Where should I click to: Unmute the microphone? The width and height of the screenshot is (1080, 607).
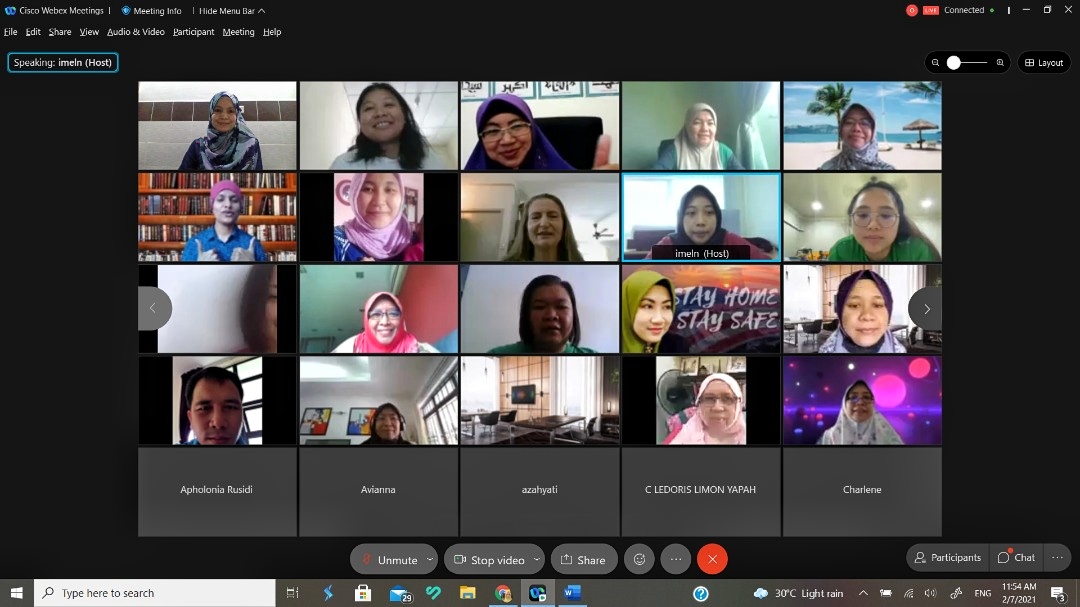(x=388, y=560)
